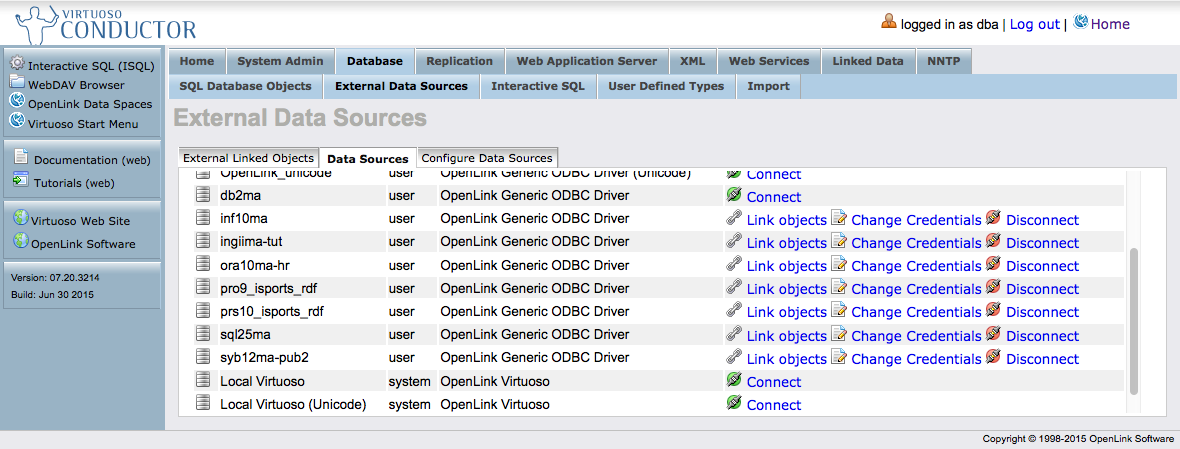Click the Home globe icon at top right

[1080, 22]
